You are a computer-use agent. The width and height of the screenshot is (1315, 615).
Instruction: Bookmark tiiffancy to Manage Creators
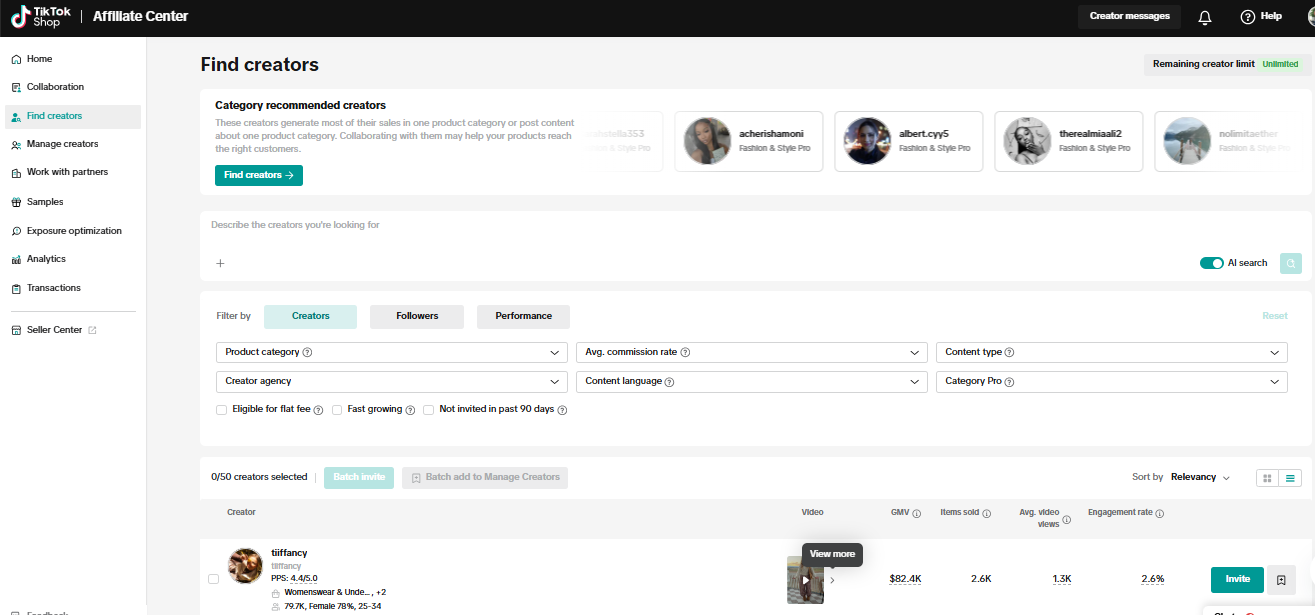point(1282,580)
